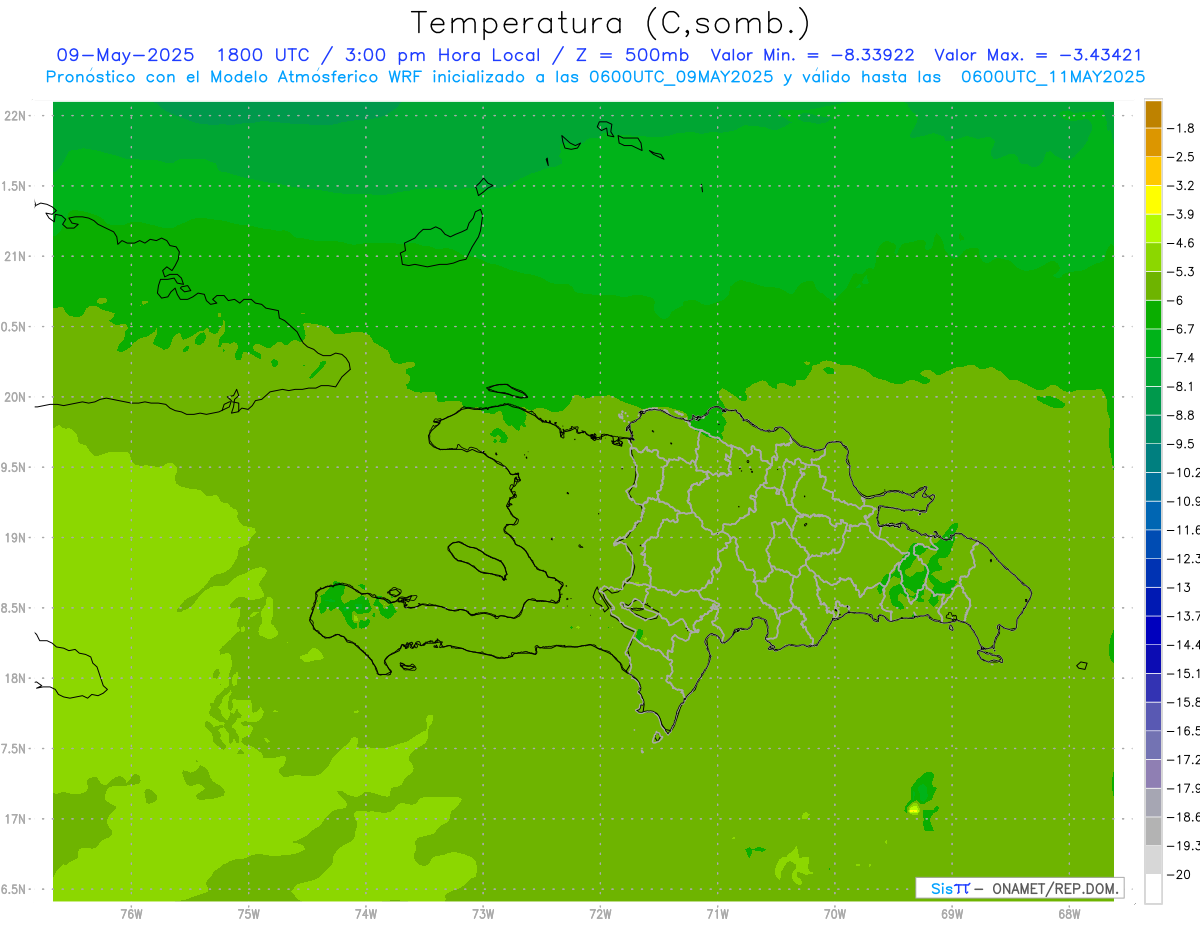This screenshot has width=1200, height=927.
Task: Click the 20N latitude axis label
Action: 16,397
